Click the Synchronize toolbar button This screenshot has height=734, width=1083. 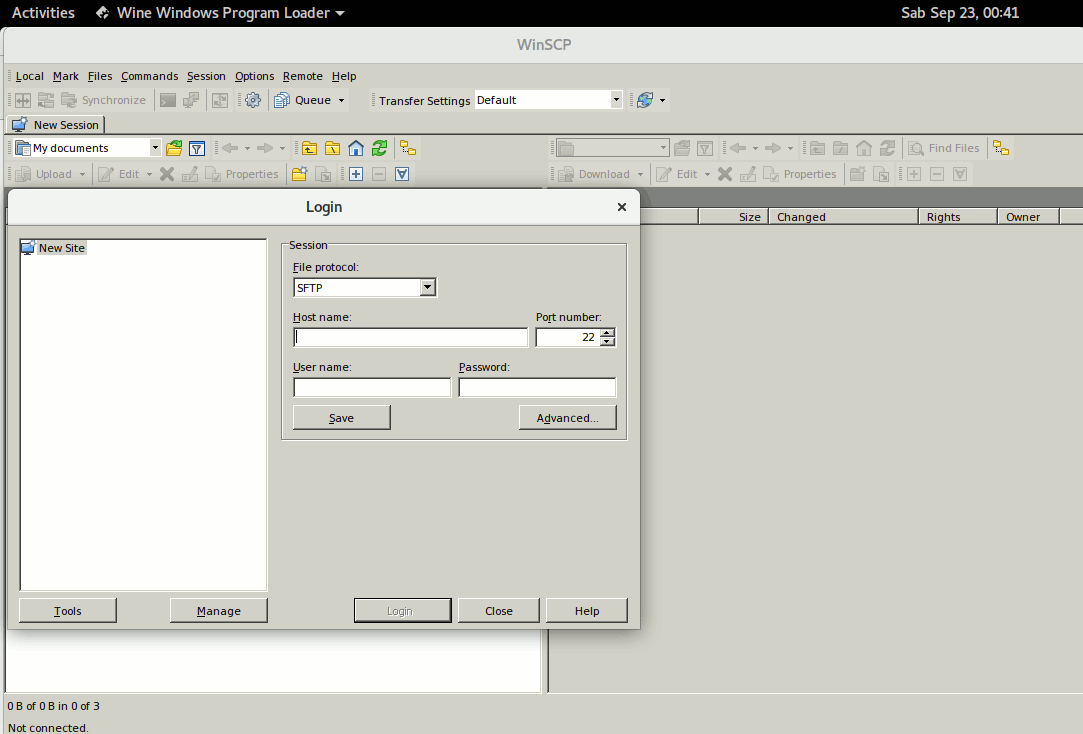click(104, 100)
